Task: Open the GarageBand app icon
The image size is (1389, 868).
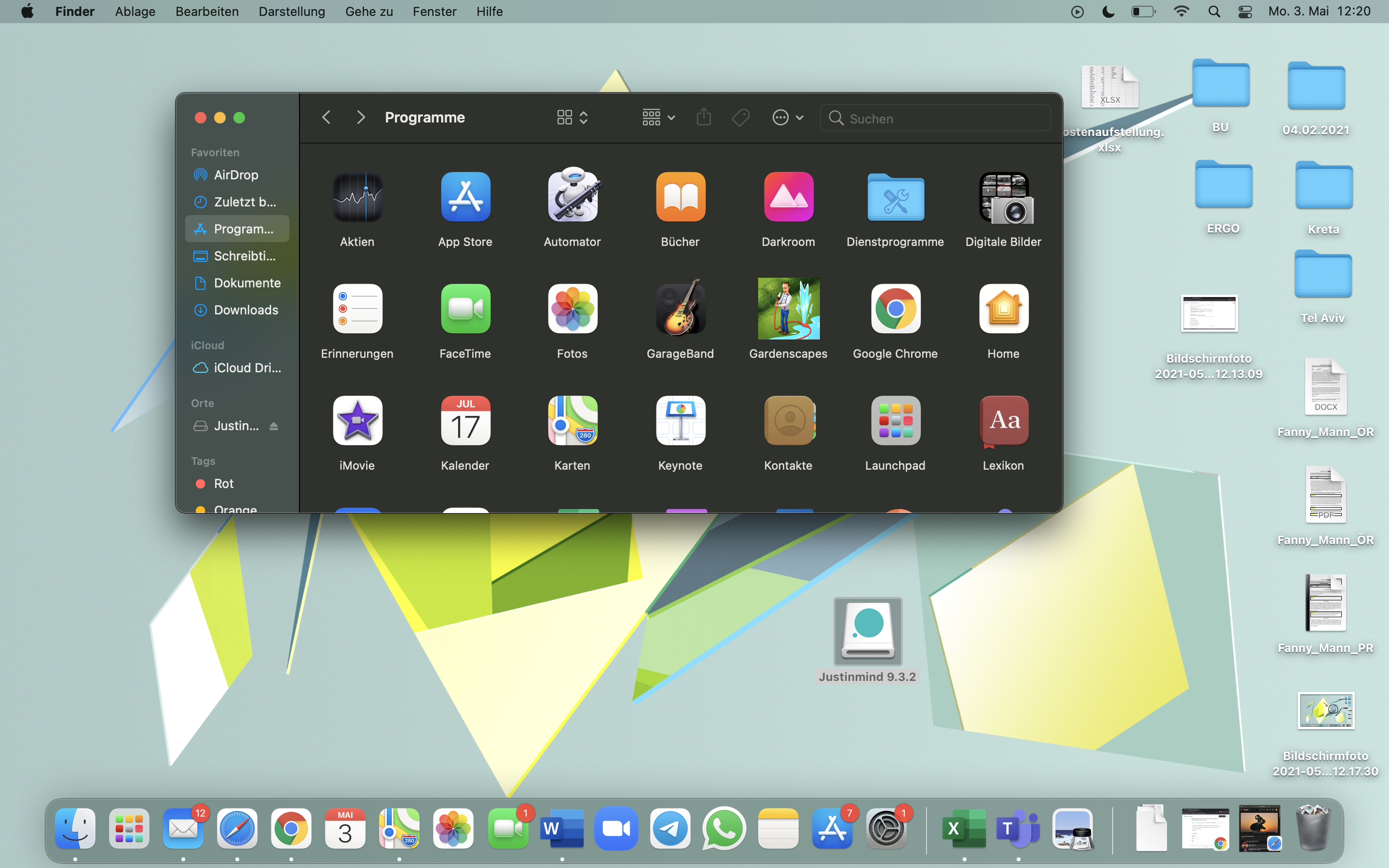Action: 680,309
